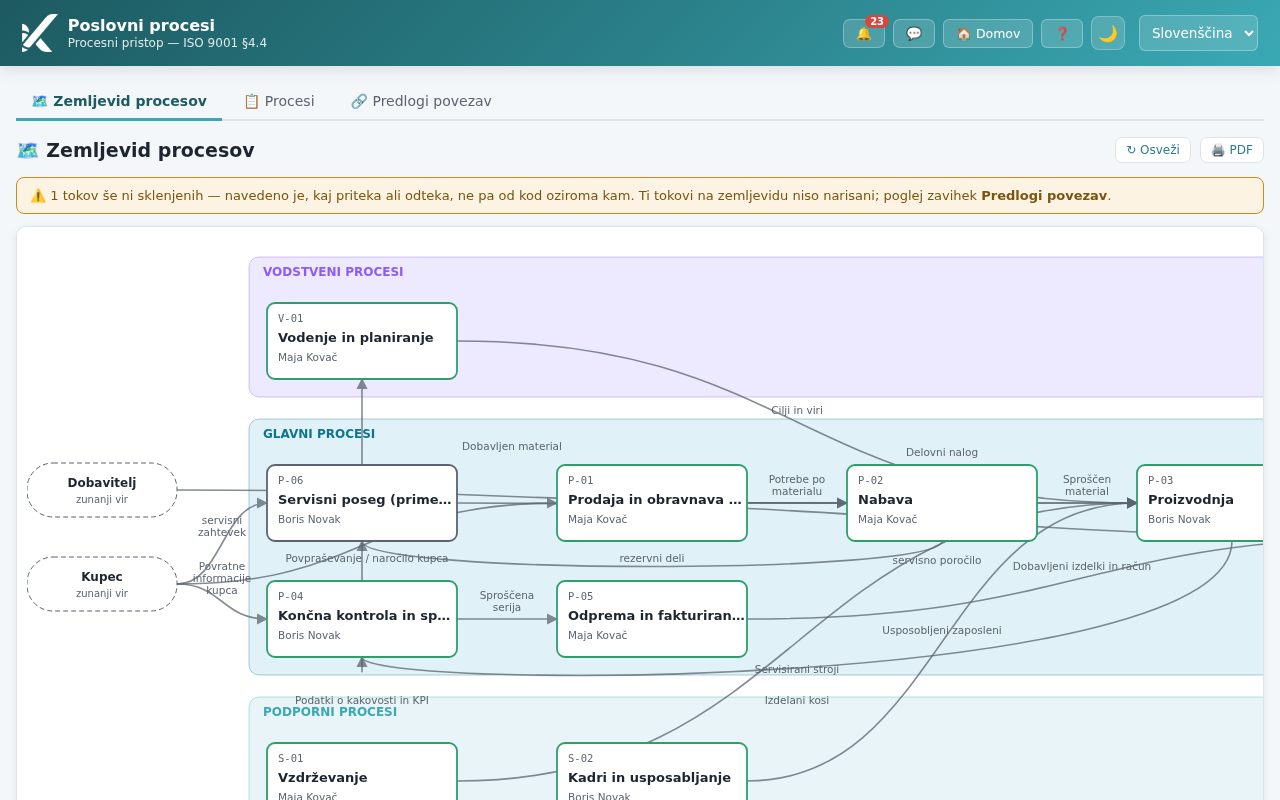This screenshot has width=1280, height=800.
Task: Export the process map to PDF
Action: [1232, 150]
